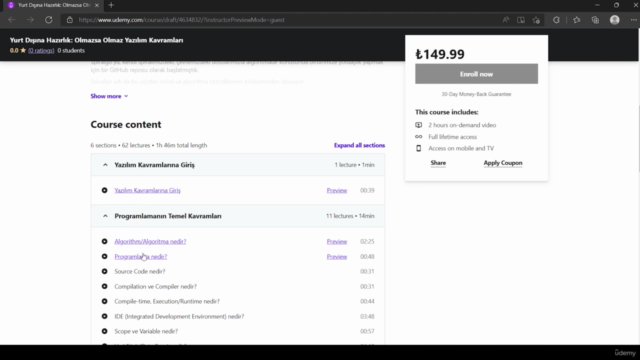Click the play icon beside Source Code nedir?
This screenshot has height=360, width=640.
point(104,271)
